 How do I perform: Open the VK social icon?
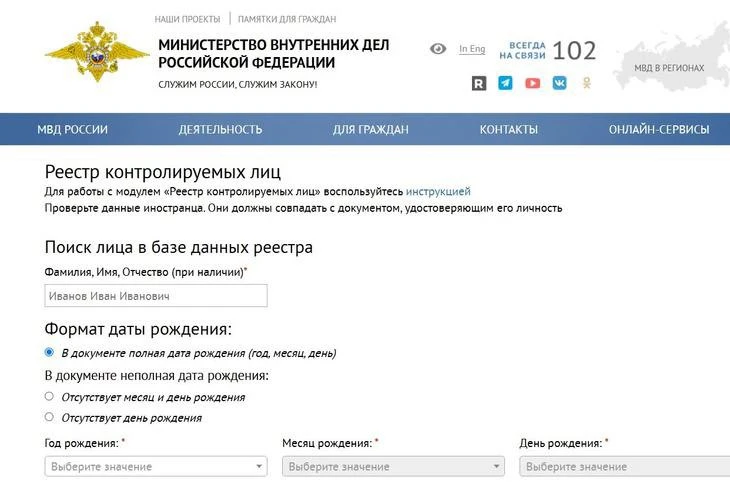coord(560,83)
